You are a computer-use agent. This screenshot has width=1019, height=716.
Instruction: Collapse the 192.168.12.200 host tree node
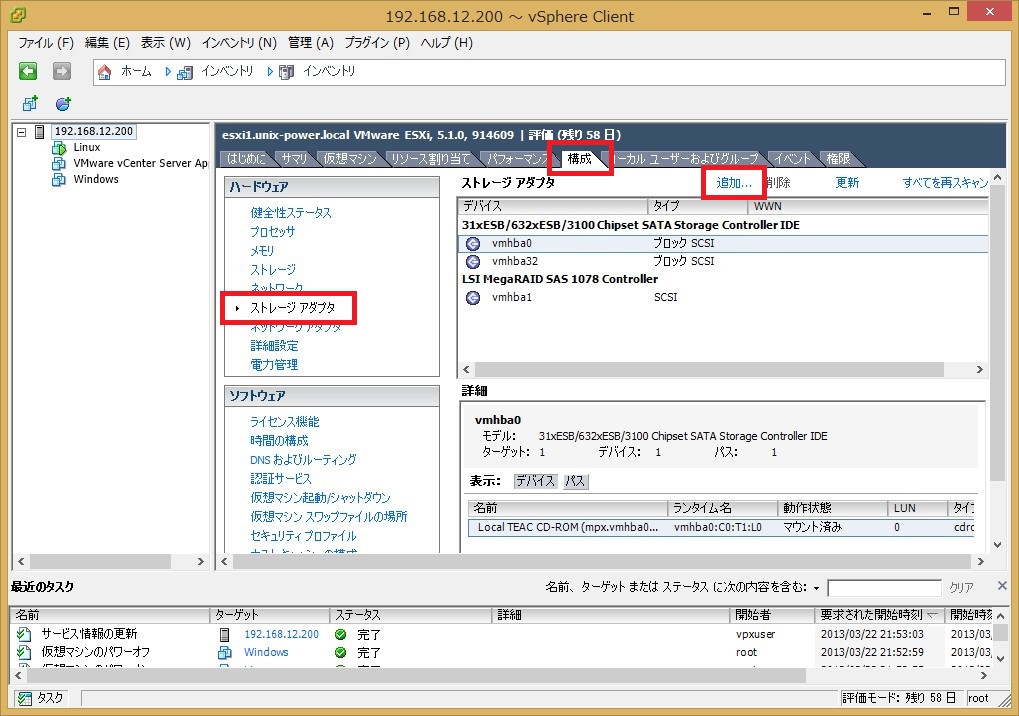point(21,132)
